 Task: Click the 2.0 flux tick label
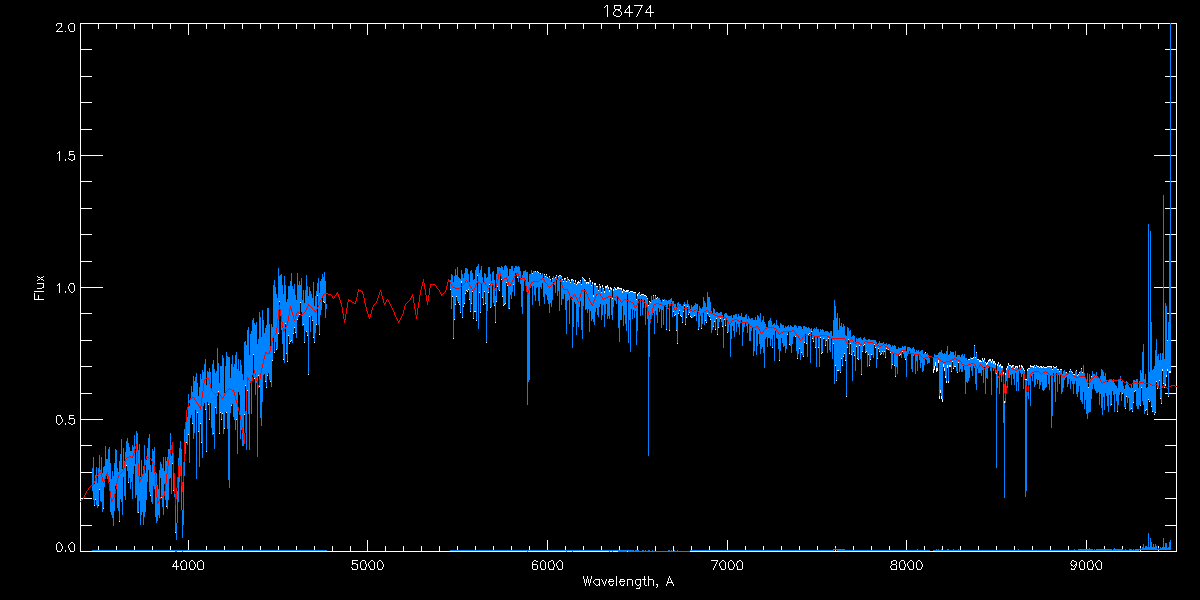coord(65,27)
